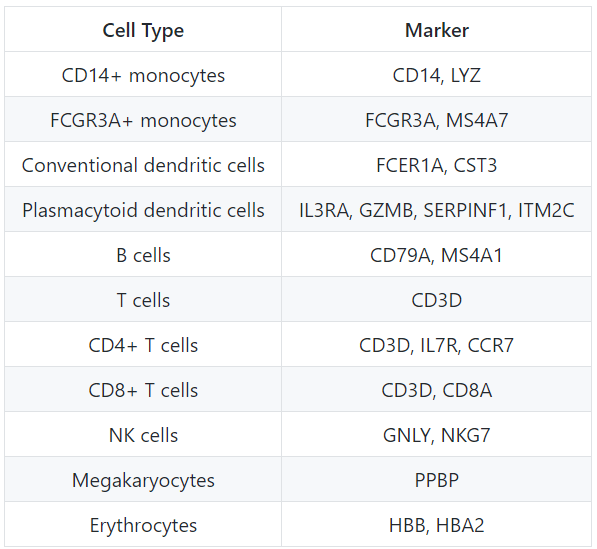Select the B cells row label
The height and width of the screenshot is (549, 597).
coord(143,255)
